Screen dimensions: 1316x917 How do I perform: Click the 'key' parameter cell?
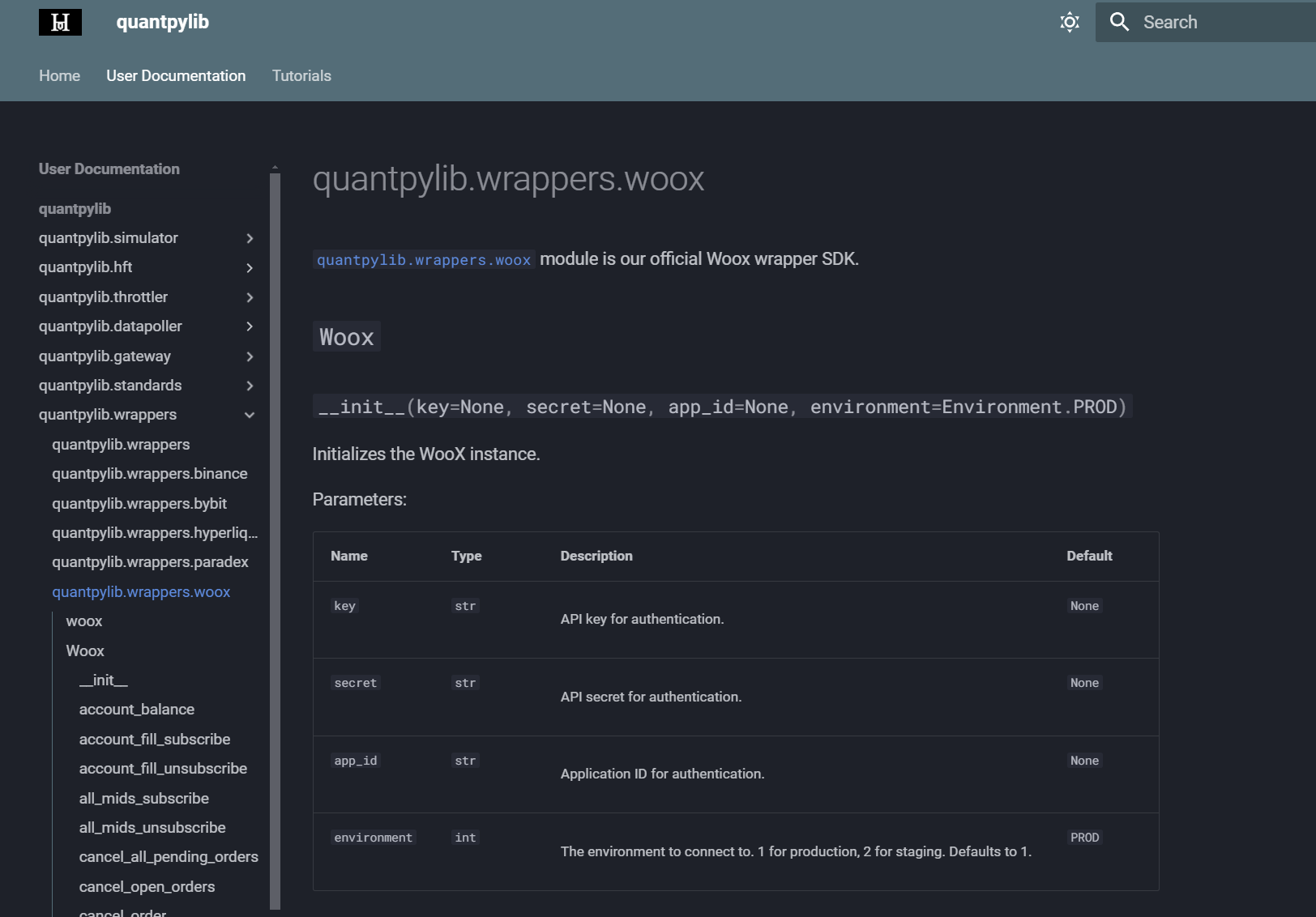344,606
